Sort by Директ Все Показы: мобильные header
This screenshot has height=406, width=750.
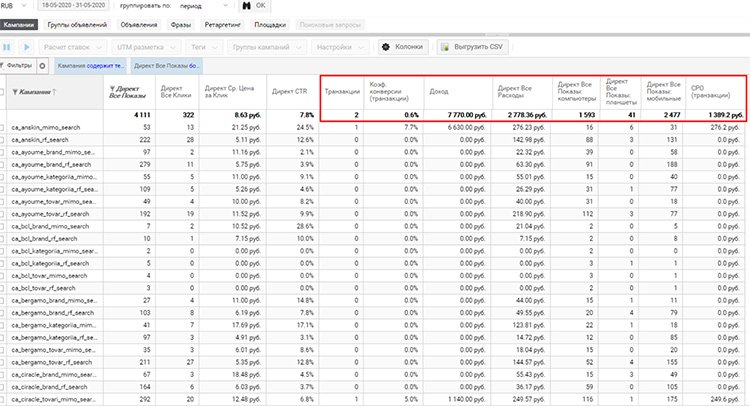click(x=663, y=92)
